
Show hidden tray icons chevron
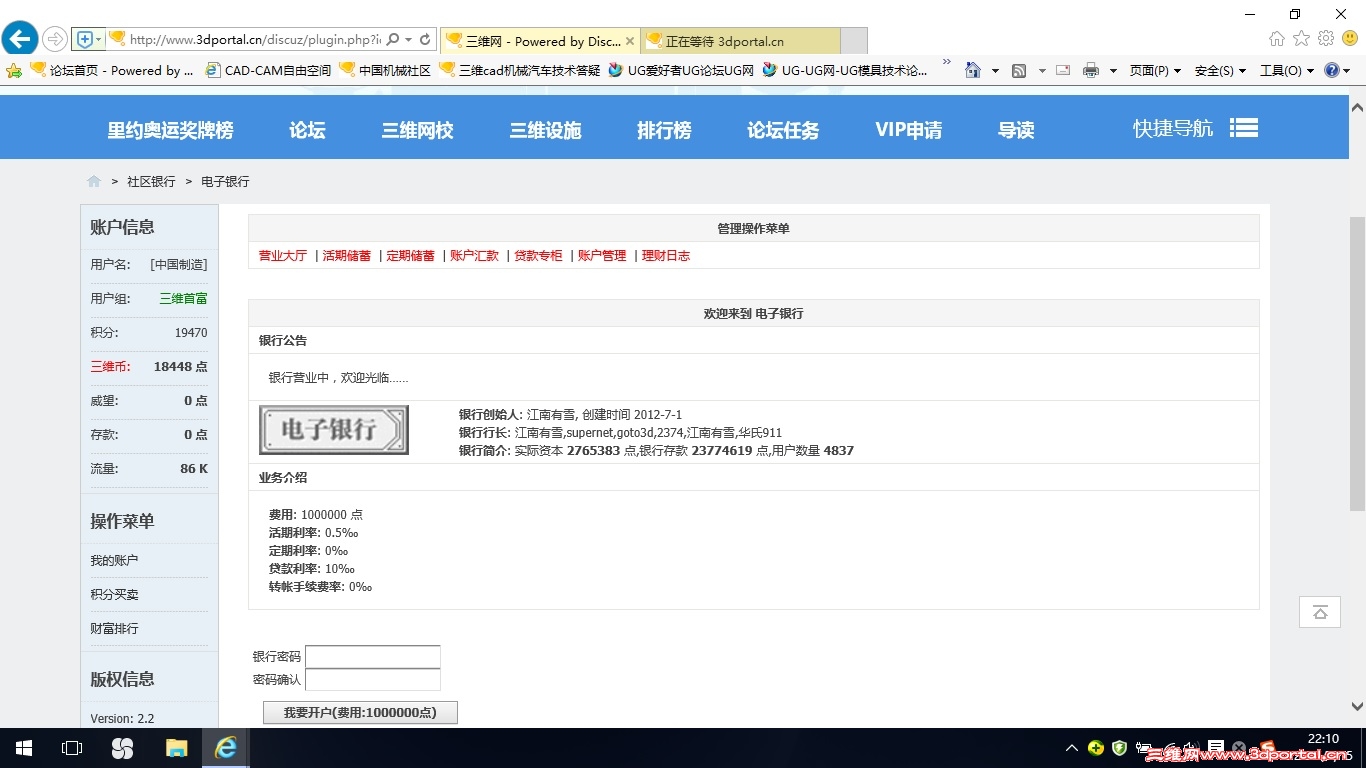click(1072, 748)
